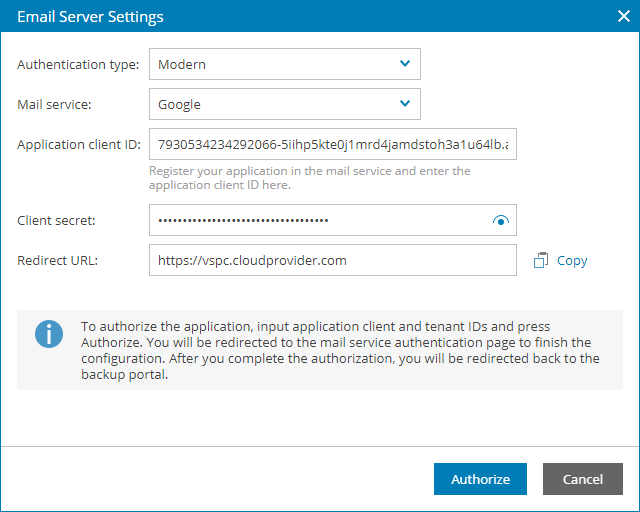Image resolution: width=640 pixels, height=512 pixels.
Task: Click the 'Register your application' hint text
Action: 309,178
